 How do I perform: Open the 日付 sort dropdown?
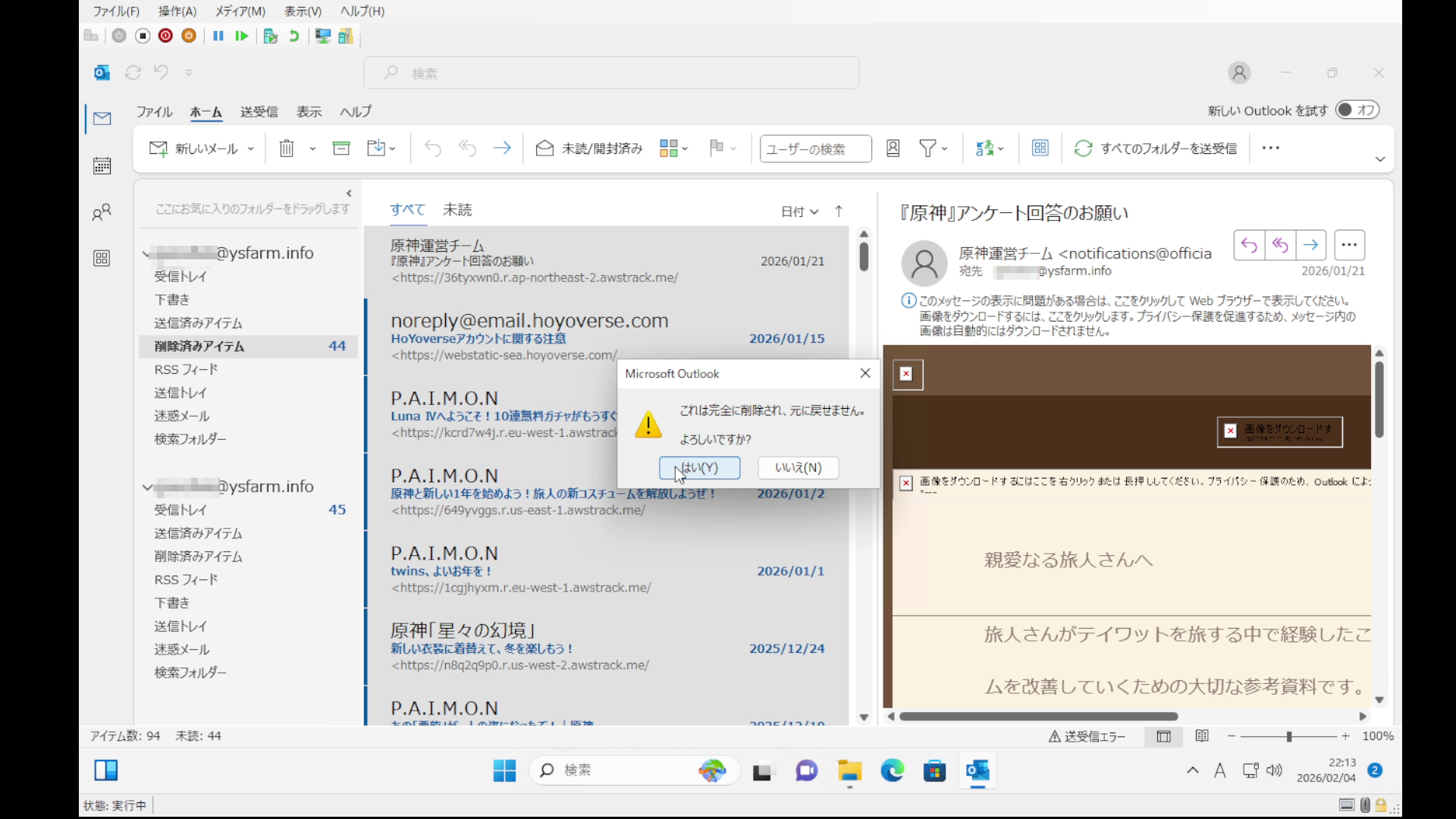(x=799, y=212)
